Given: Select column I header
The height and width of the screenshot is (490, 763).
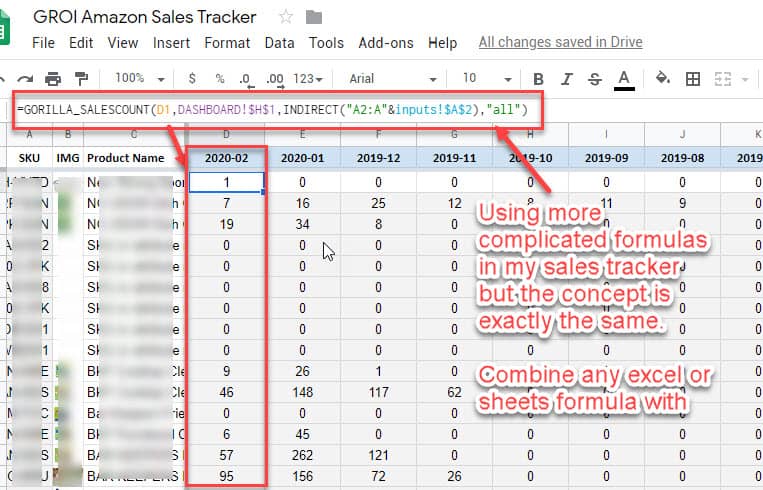Looking at the screenshot, I should [606, 134].
